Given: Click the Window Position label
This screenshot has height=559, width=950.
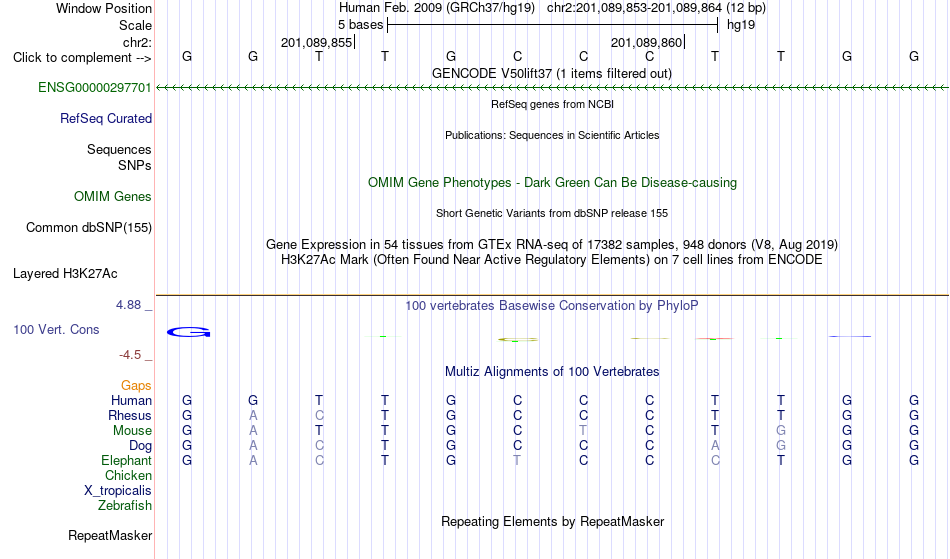Looking at the screenshot, I should (104, 8).
